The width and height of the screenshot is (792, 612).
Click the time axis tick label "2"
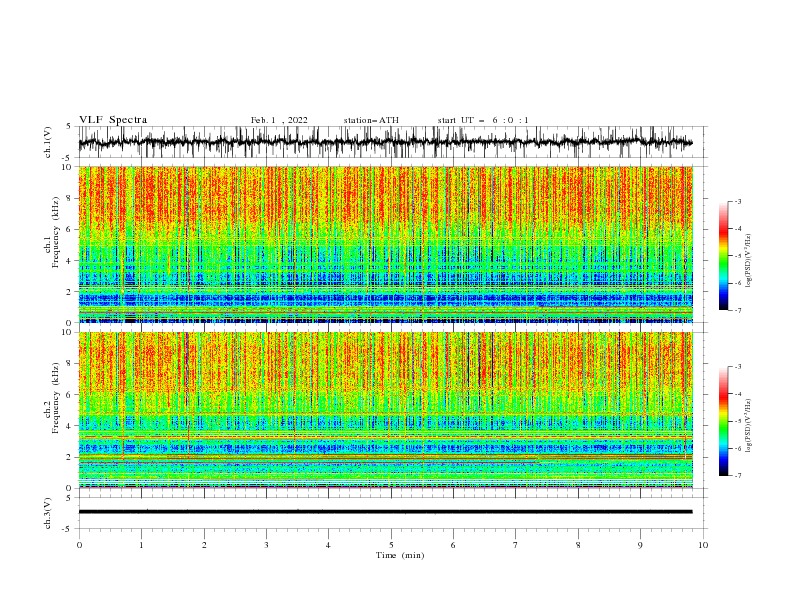point(204,545)
